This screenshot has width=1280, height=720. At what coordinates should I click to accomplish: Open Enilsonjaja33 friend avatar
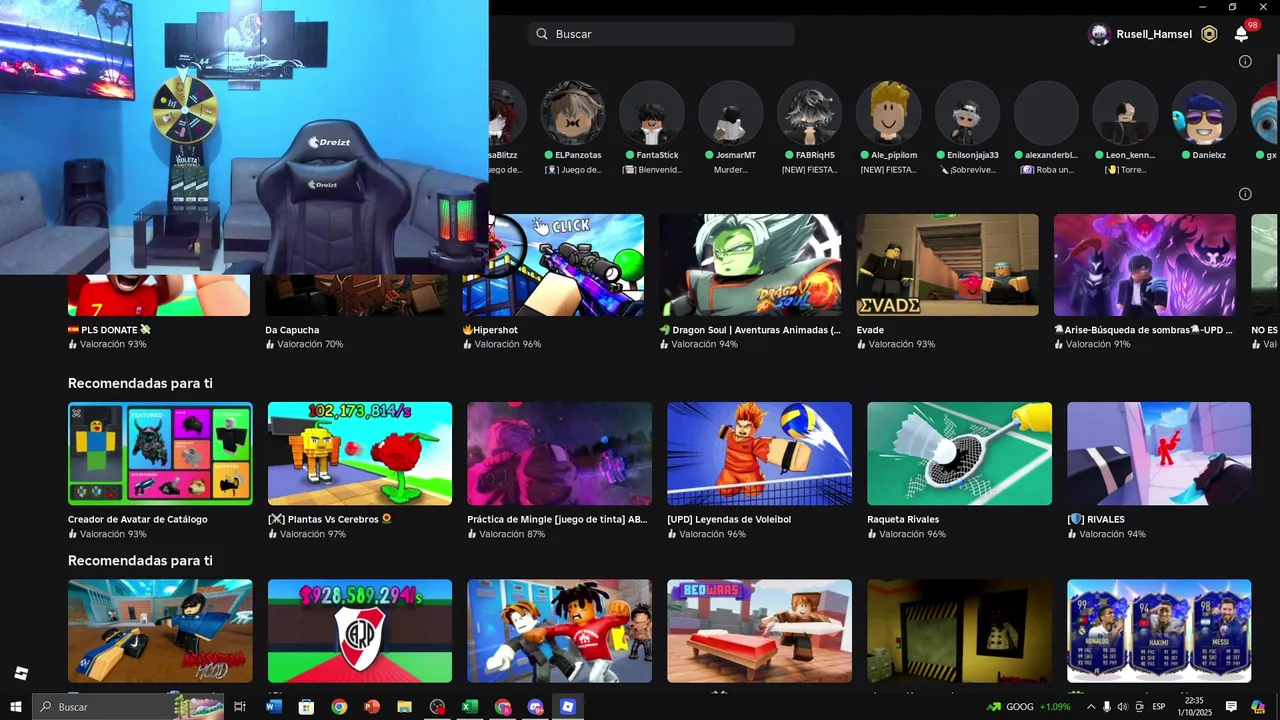click(x=968, y=113)
